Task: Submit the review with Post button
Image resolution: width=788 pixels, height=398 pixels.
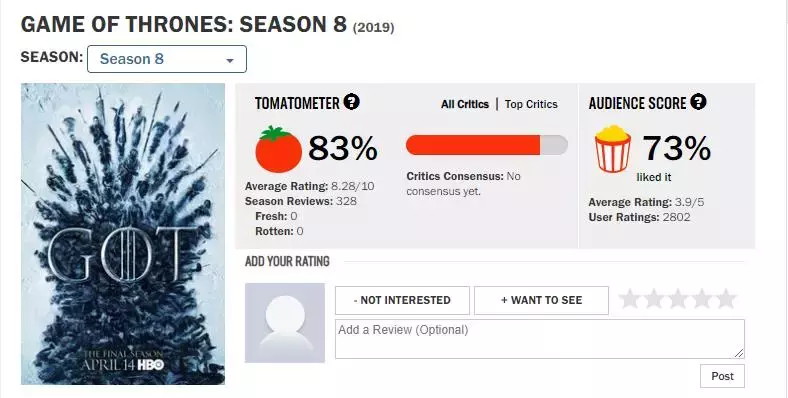Action: pyautogui.click(x=722, y=376)
